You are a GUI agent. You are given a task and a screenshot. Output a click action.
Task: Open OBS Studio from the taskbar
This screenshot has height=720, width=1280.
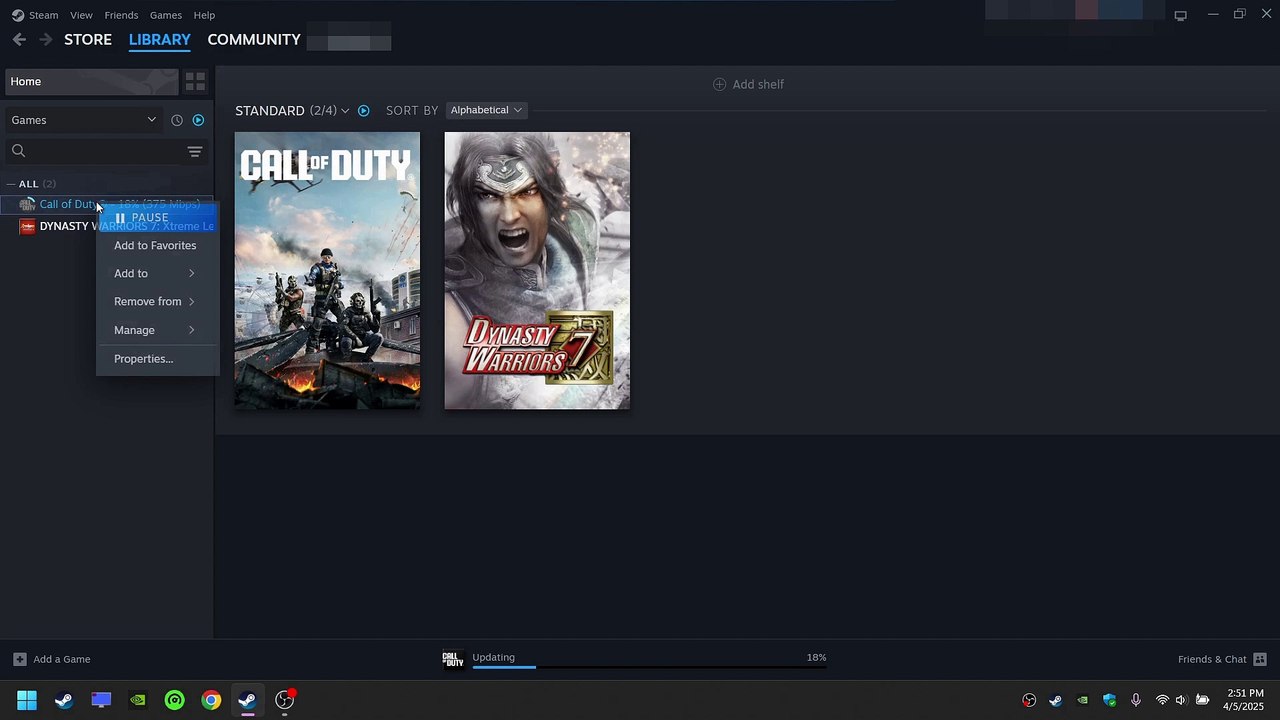point(285,700)
